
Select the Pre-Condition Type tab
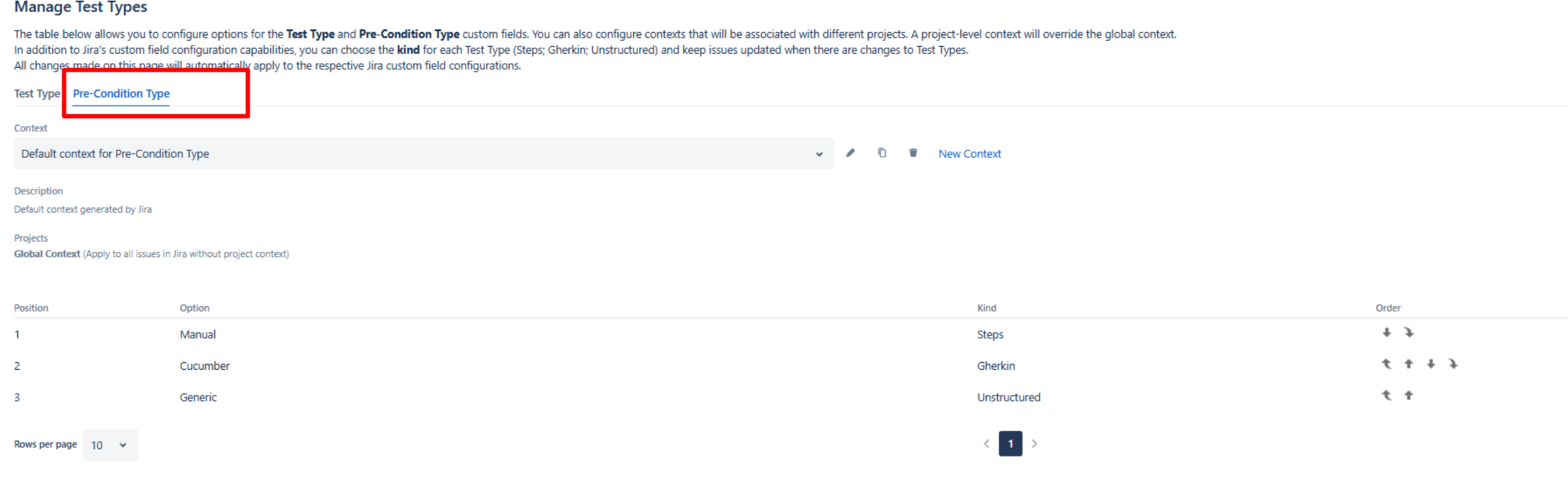pyautogui.click(x=121, y=93)
